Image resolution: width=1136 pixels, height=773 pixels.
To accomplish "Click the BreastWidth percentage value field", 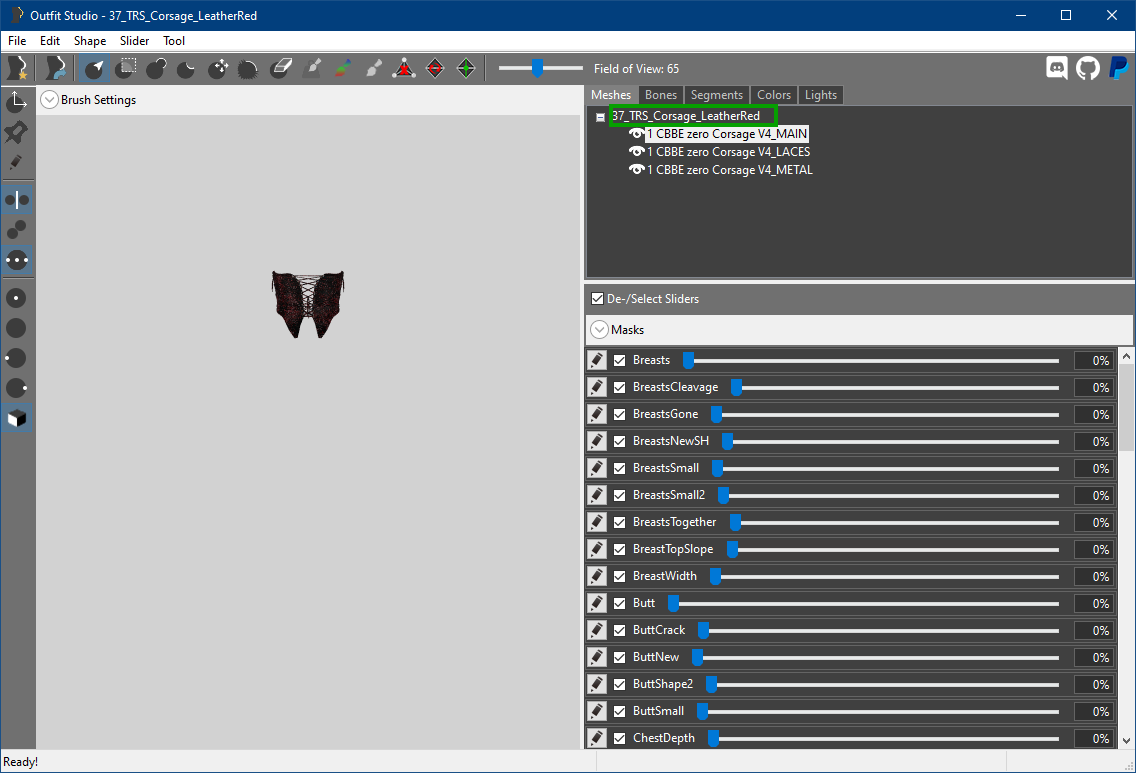I will click(1093, 577).
